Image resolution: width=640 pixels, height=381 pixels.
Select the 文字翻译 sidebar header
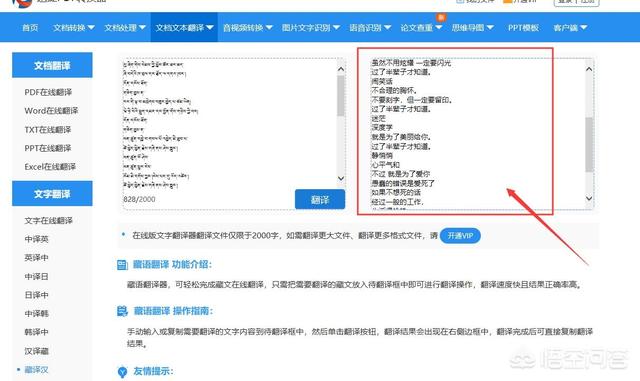tap(52, 194)
